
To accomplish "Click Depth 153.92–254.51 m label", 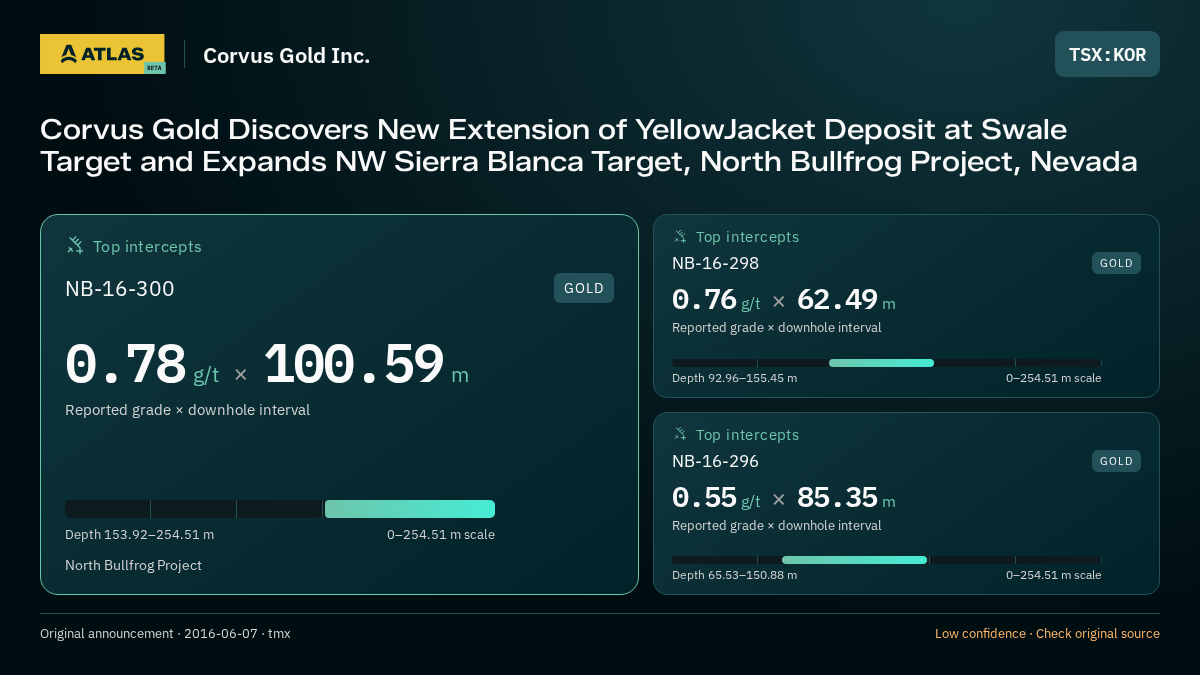I will pyautogui.click(x=139, y=534).
